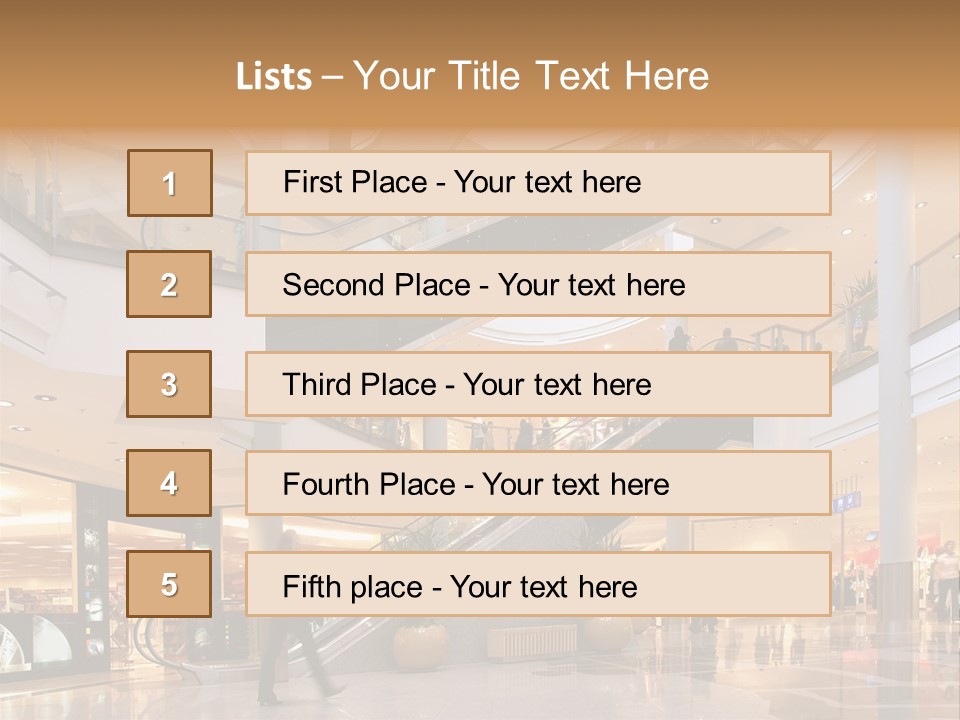The width and height of the screenshot is (960, 720).
Task: Select the Fifth place text bar
Action: (538, 584)
